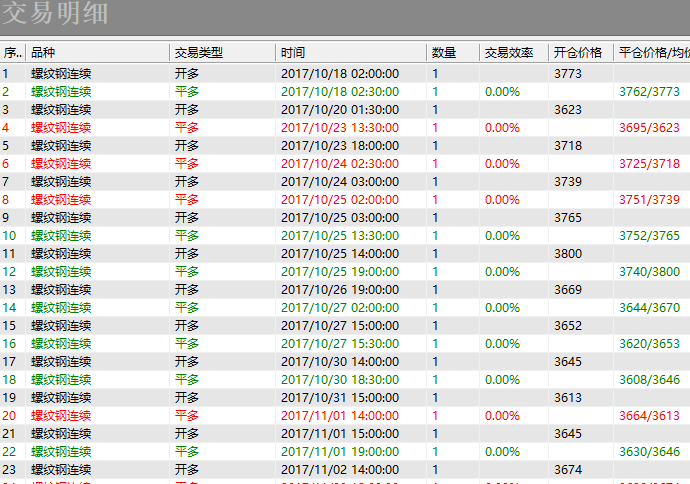Click open price 3652 in row 15
The image size is (690, 484).
(568, 326)
